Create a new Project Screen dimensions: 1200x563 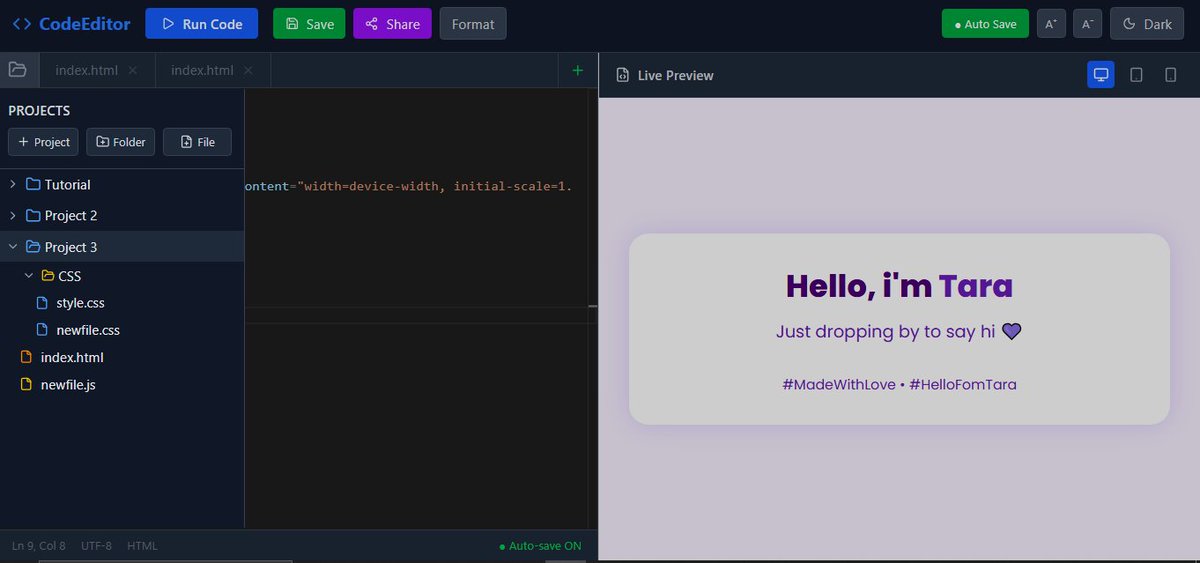[x=43, y=142]
